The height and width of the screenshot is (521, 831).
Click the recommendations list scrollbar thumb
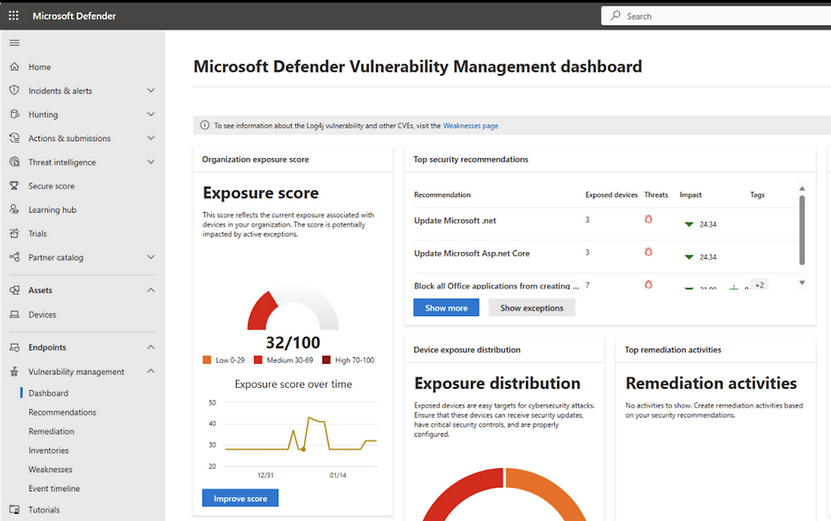[802, 230]
